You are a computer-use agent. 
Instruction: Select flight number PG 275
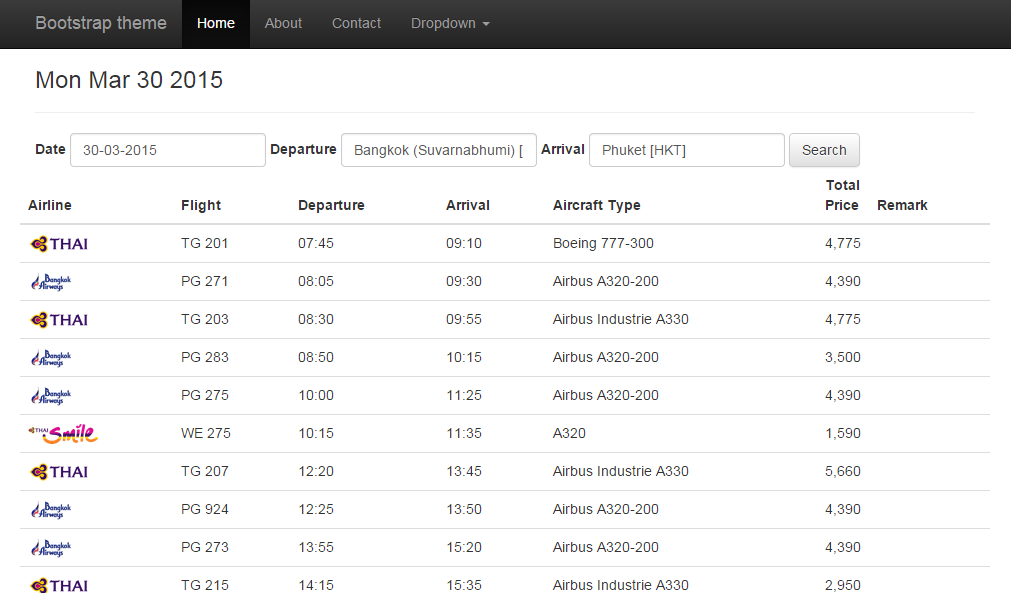tap(204, 395)
